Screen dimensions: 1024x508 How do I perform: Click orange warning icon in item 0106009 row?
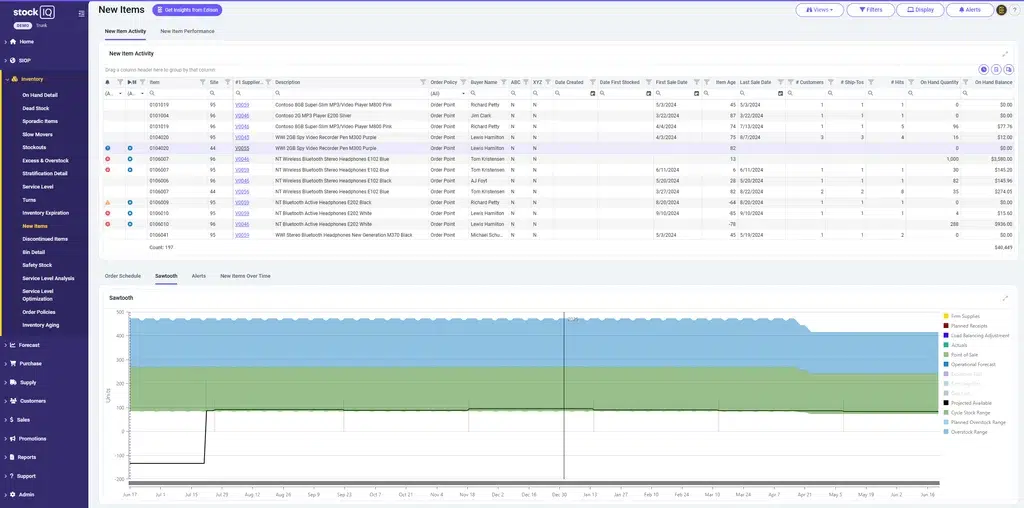click(x=108, y=202)
